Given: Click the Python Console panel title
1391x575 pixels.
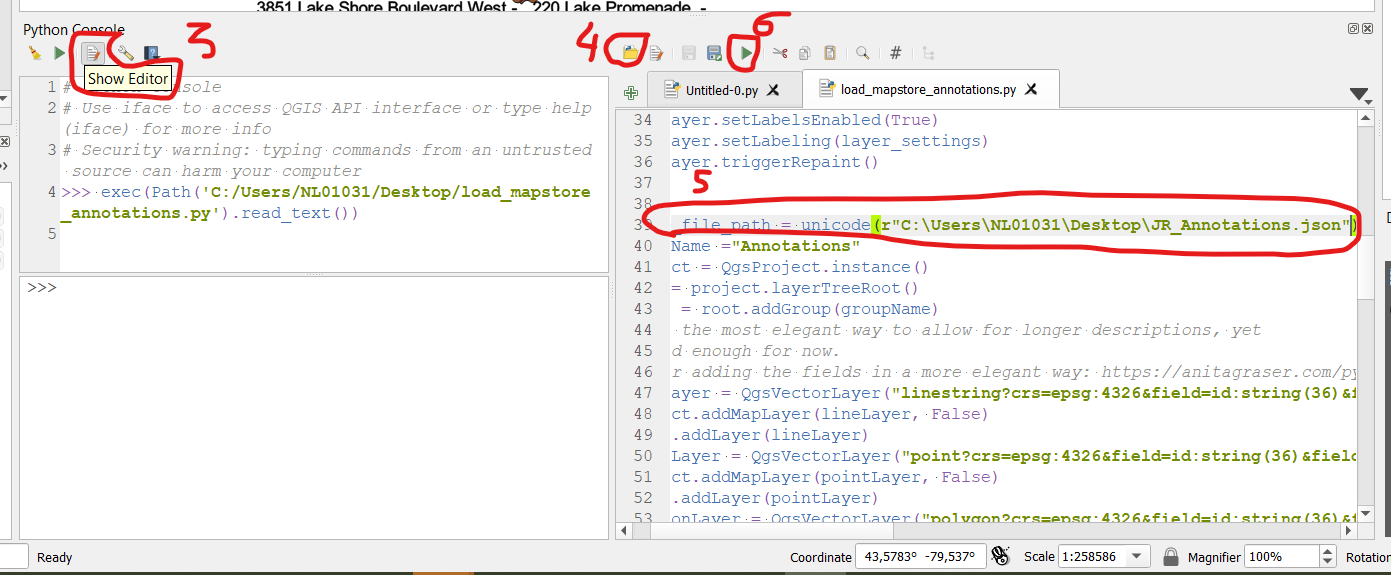Looking at the screenshot, I should point(74,30).
